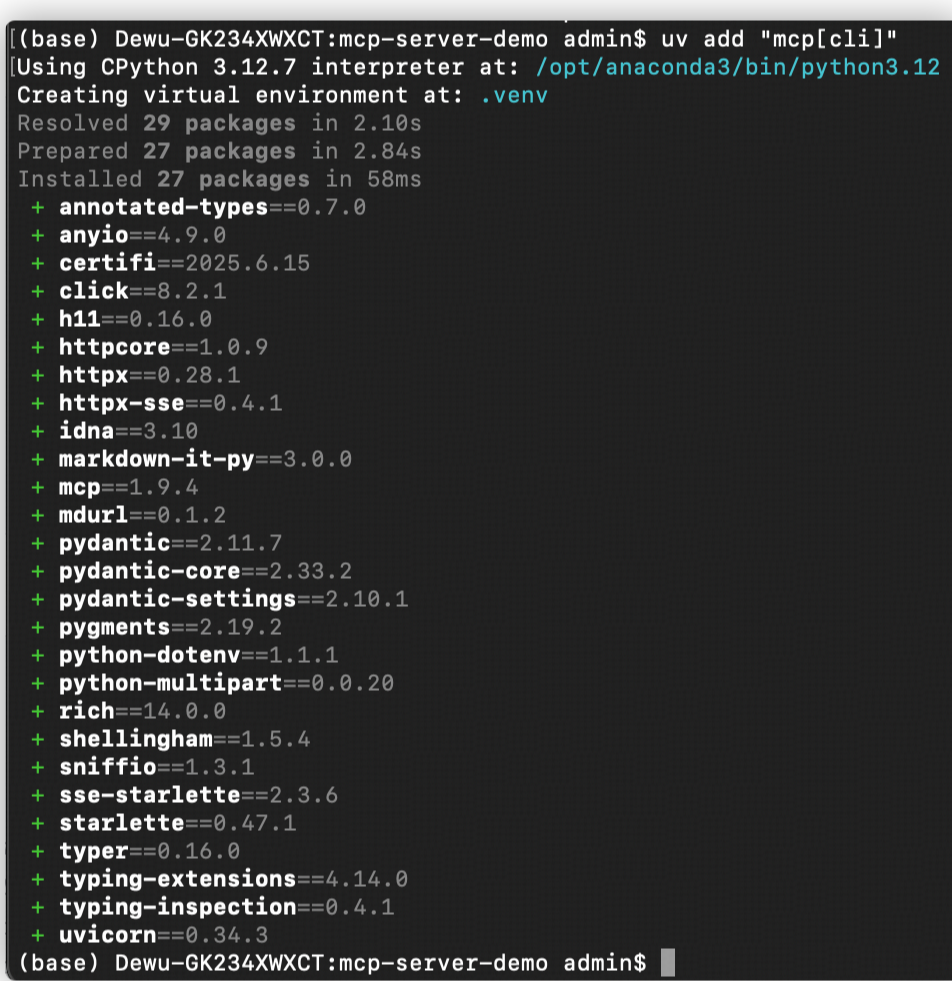Click the python-multipart package name
The width and height of the screenshot is (952, 981).
click(170, 684)
